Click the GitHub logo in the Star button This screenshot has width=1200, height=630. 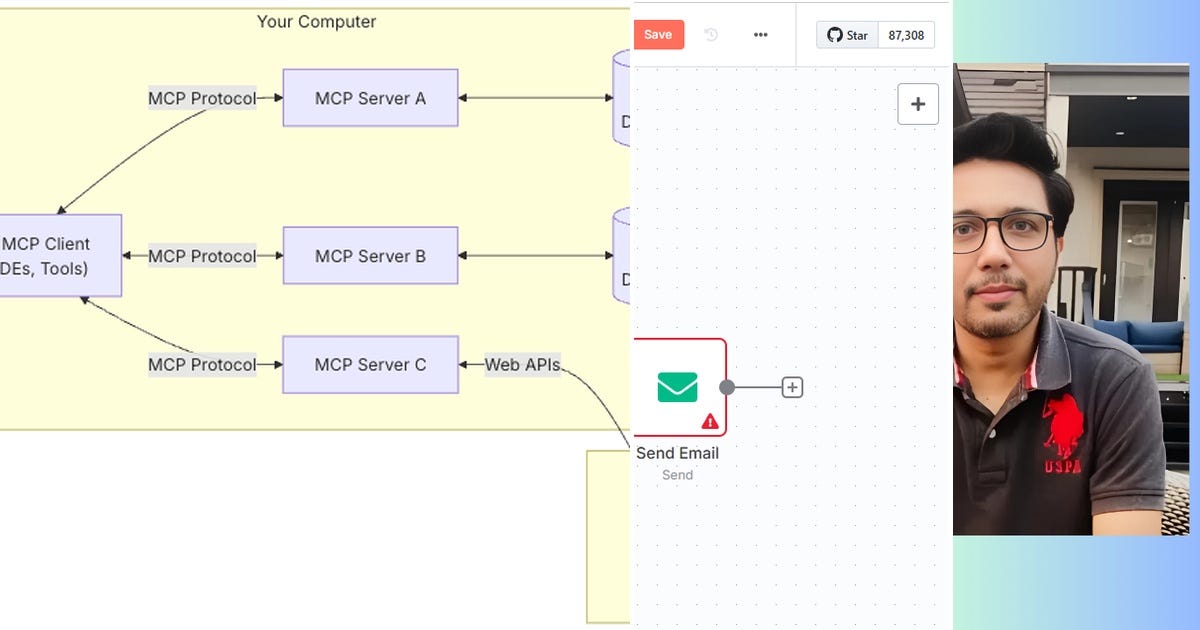(x=835, y=34)
